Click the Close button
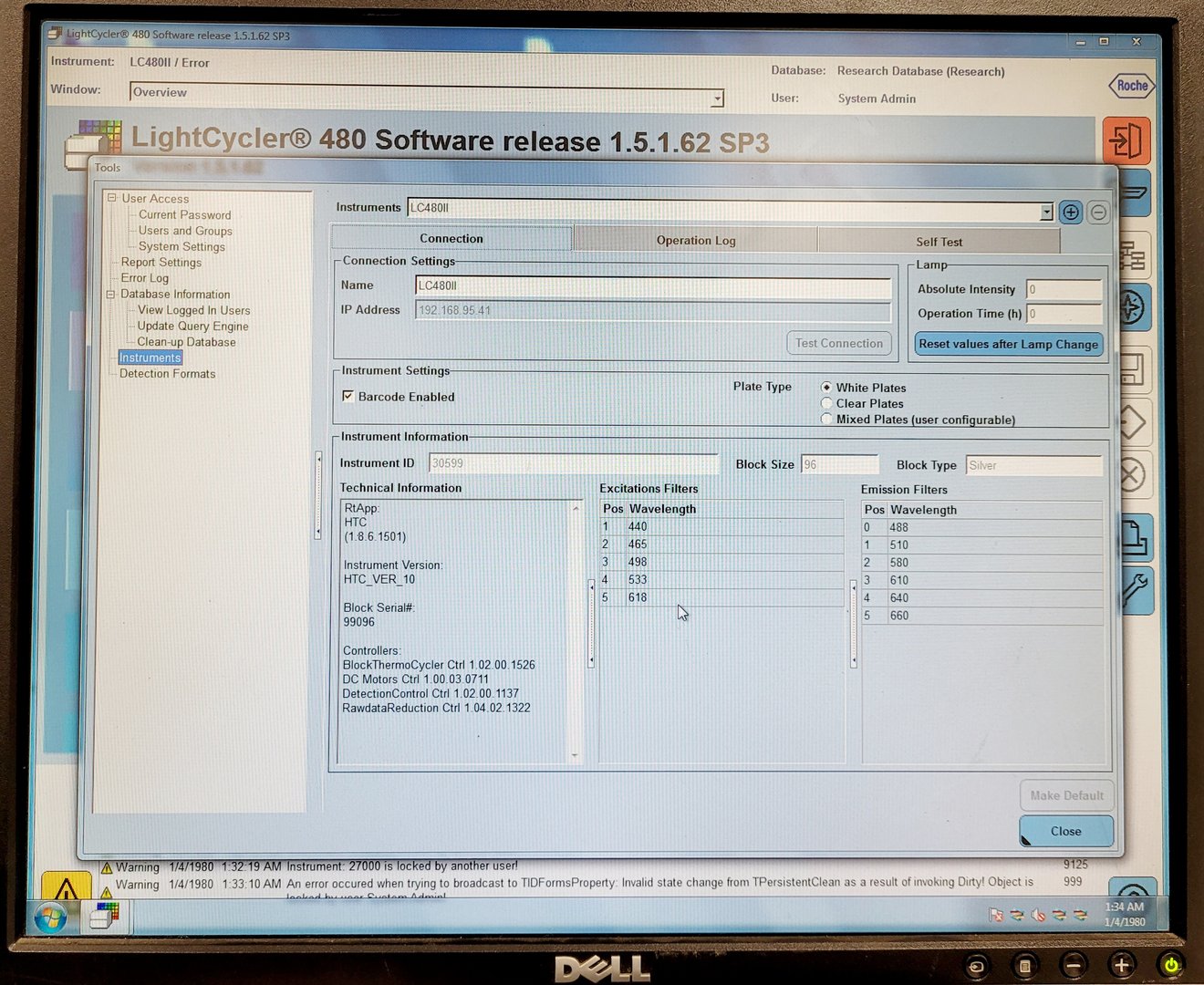1204x985 pixels. click(1065, 831)
